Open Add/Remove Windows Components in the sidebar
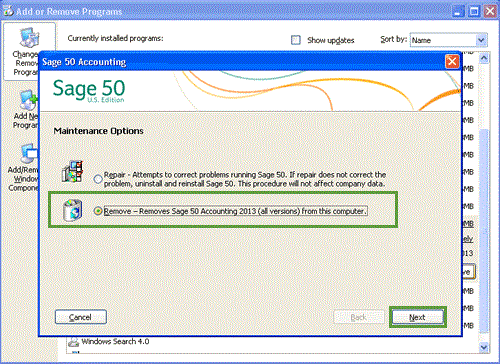Viewport: 500px width, 364px height. (23, 168)
